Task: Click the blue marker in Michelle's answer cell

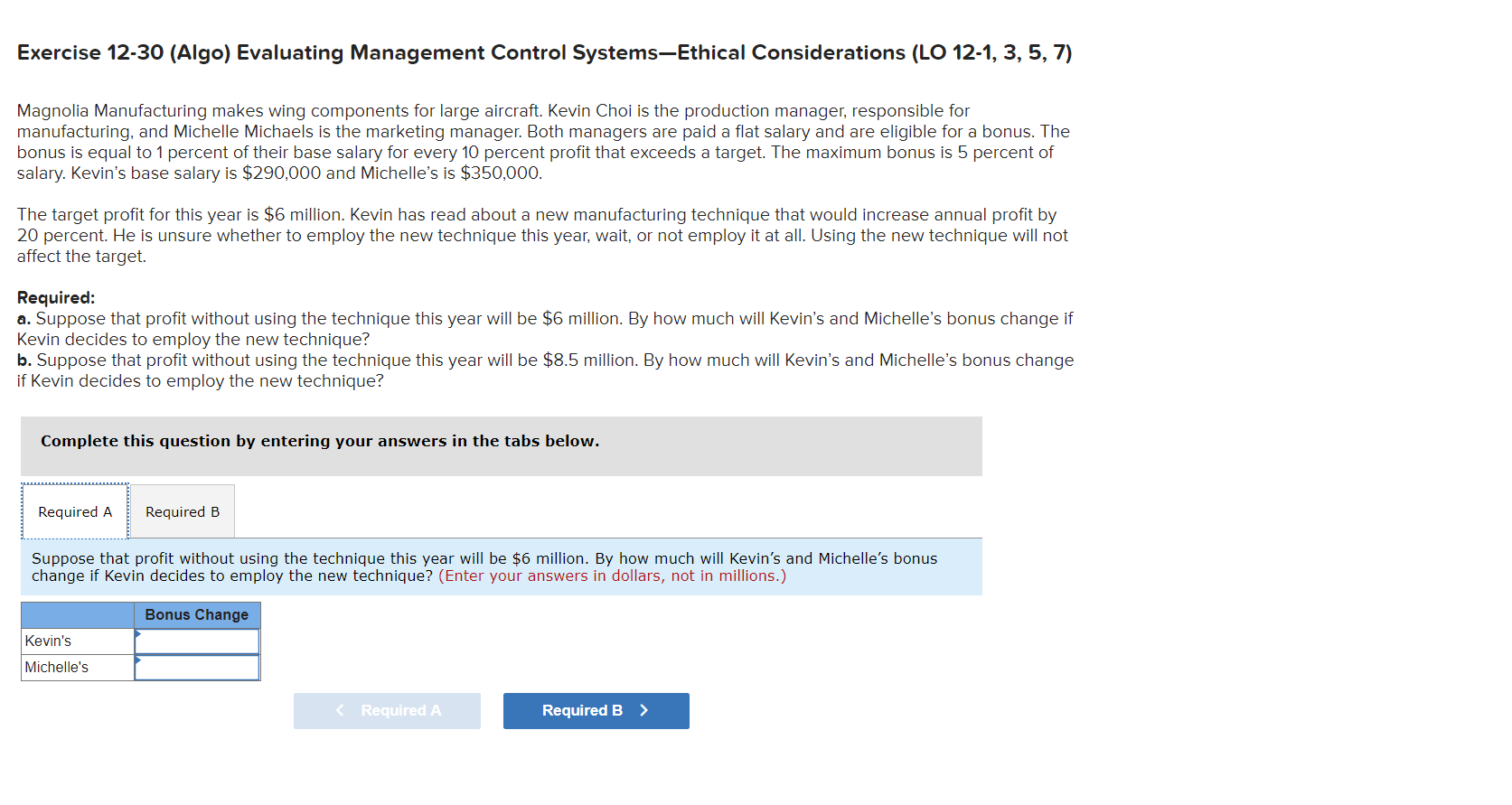Action: (138, 662)
